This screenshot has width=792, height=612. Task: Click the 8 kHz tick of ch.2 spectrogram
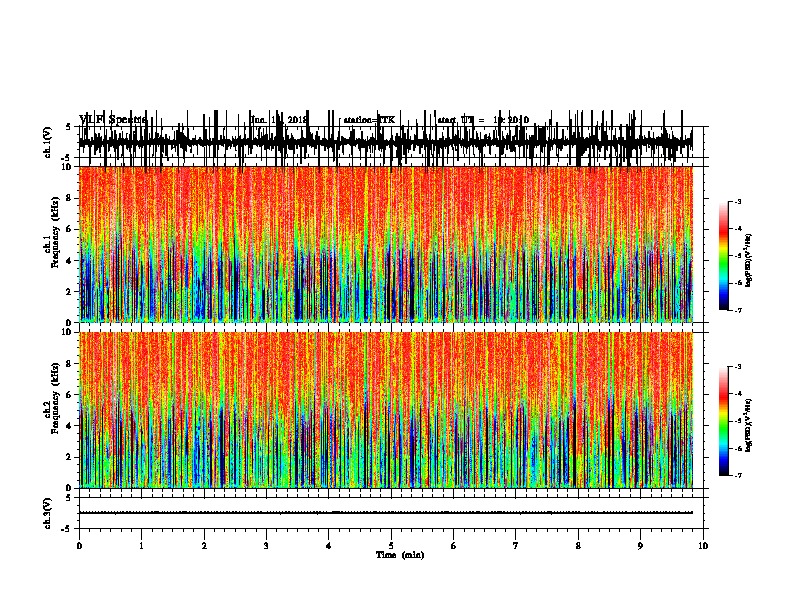point(70,364)
